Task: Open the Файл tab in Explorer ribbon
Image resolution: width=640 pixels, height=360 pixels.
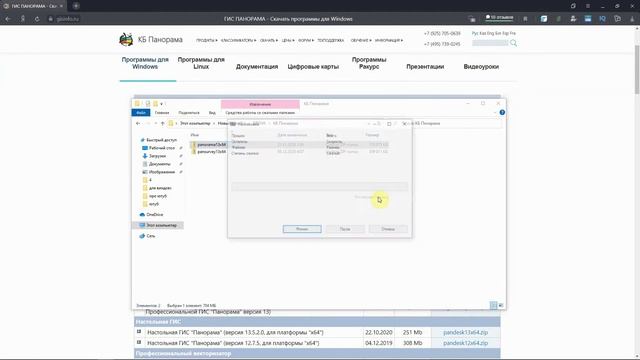Action: click(x=141, y=113)
